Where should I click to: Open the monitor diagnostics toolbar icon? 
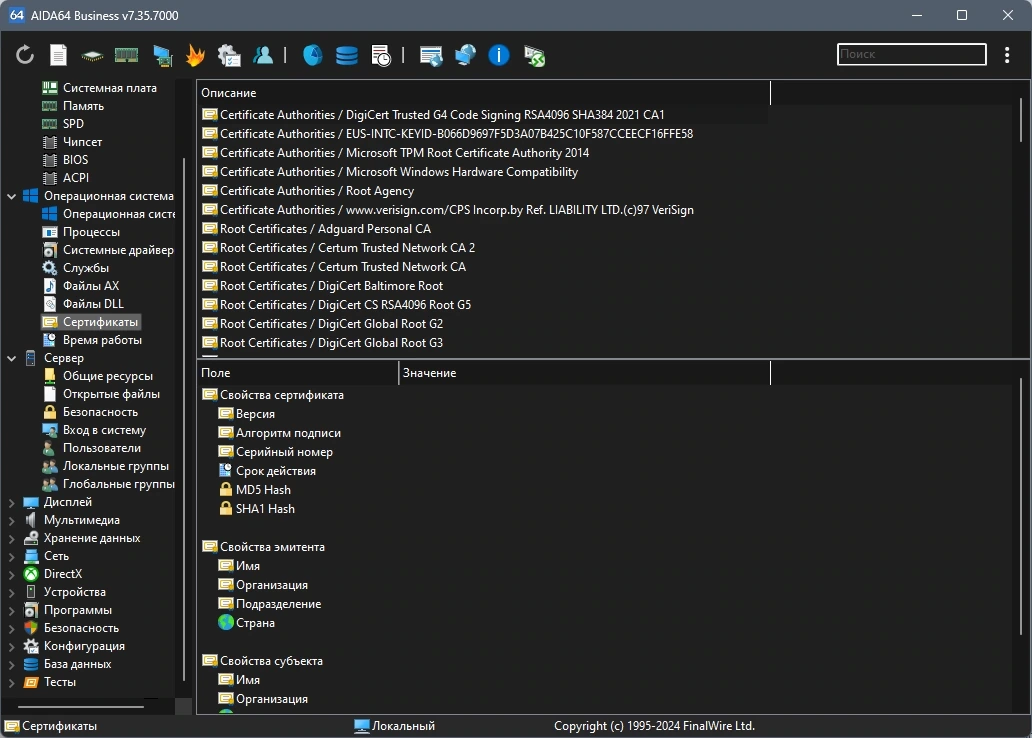pos(162,56)
